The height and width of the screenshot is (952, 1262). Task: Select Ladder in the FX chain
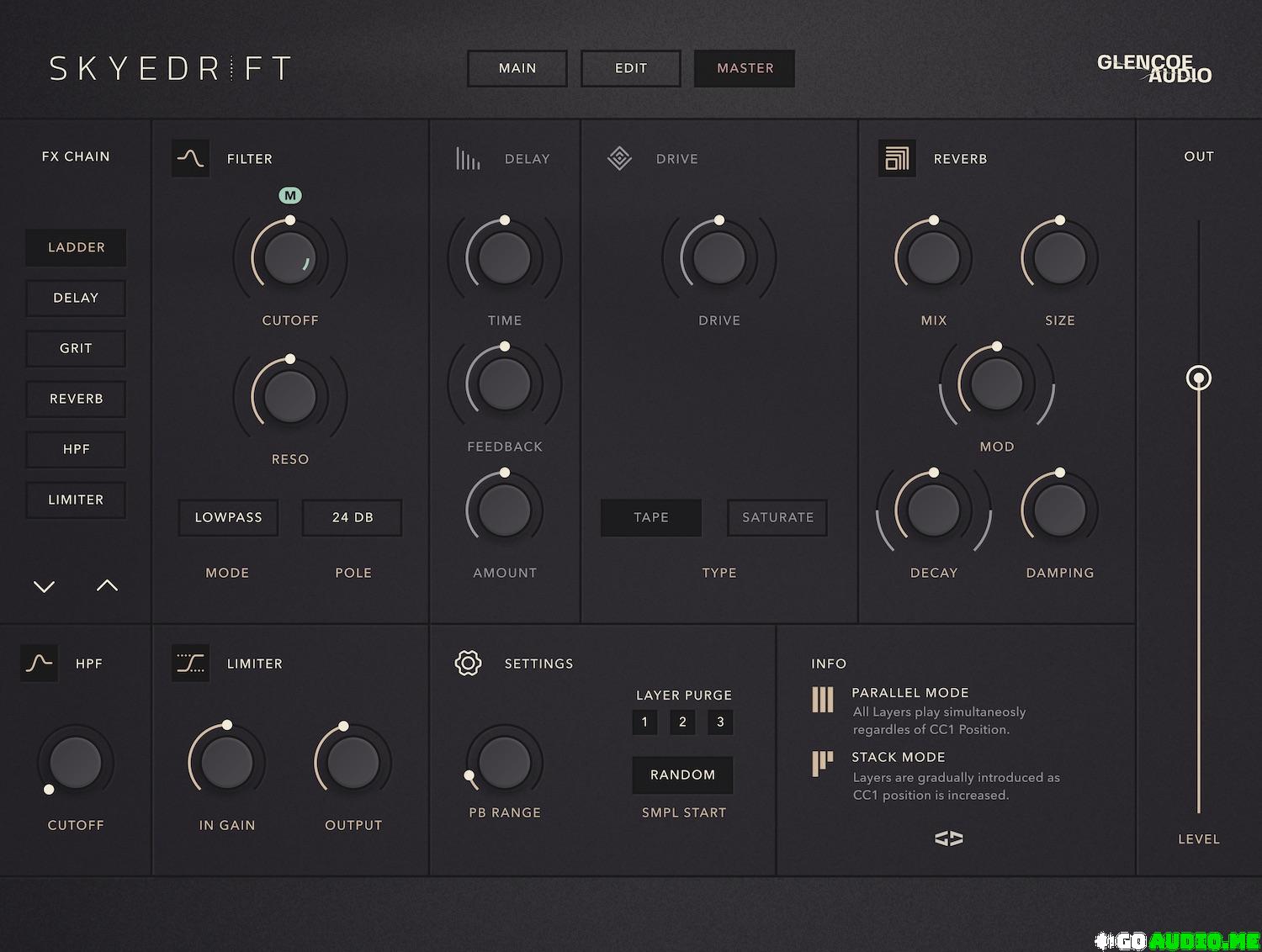pyautogui.click(x=76, y=247)
